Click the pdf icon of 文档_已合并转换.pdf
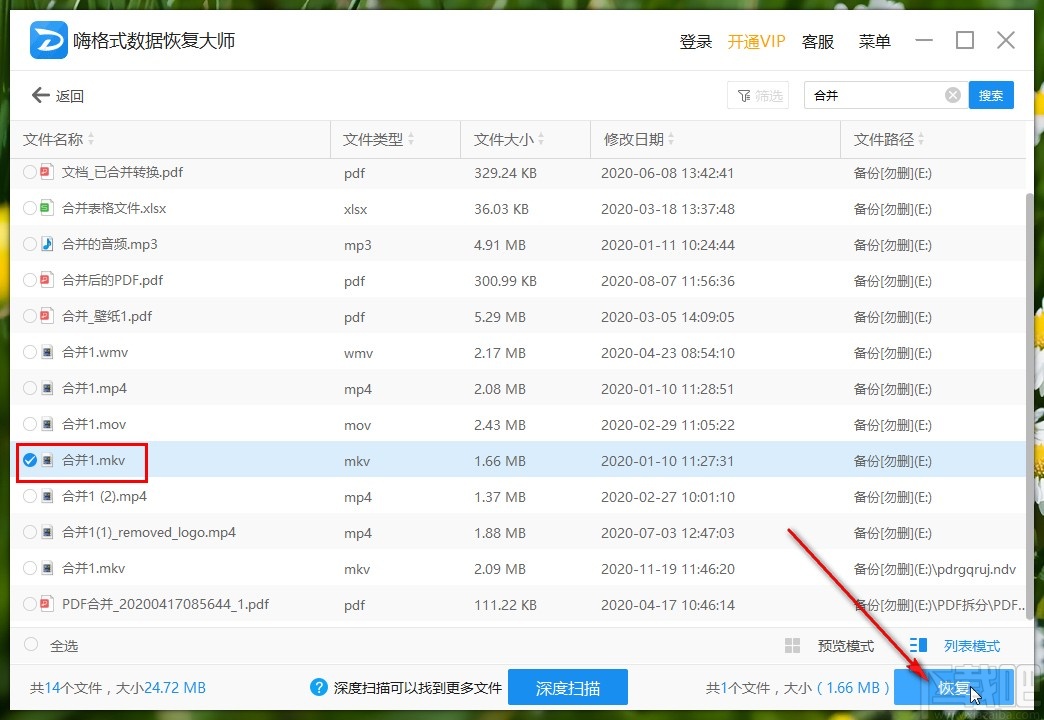Image resolution: width=1044 pixels, height=720 pixels. [46, 172]
